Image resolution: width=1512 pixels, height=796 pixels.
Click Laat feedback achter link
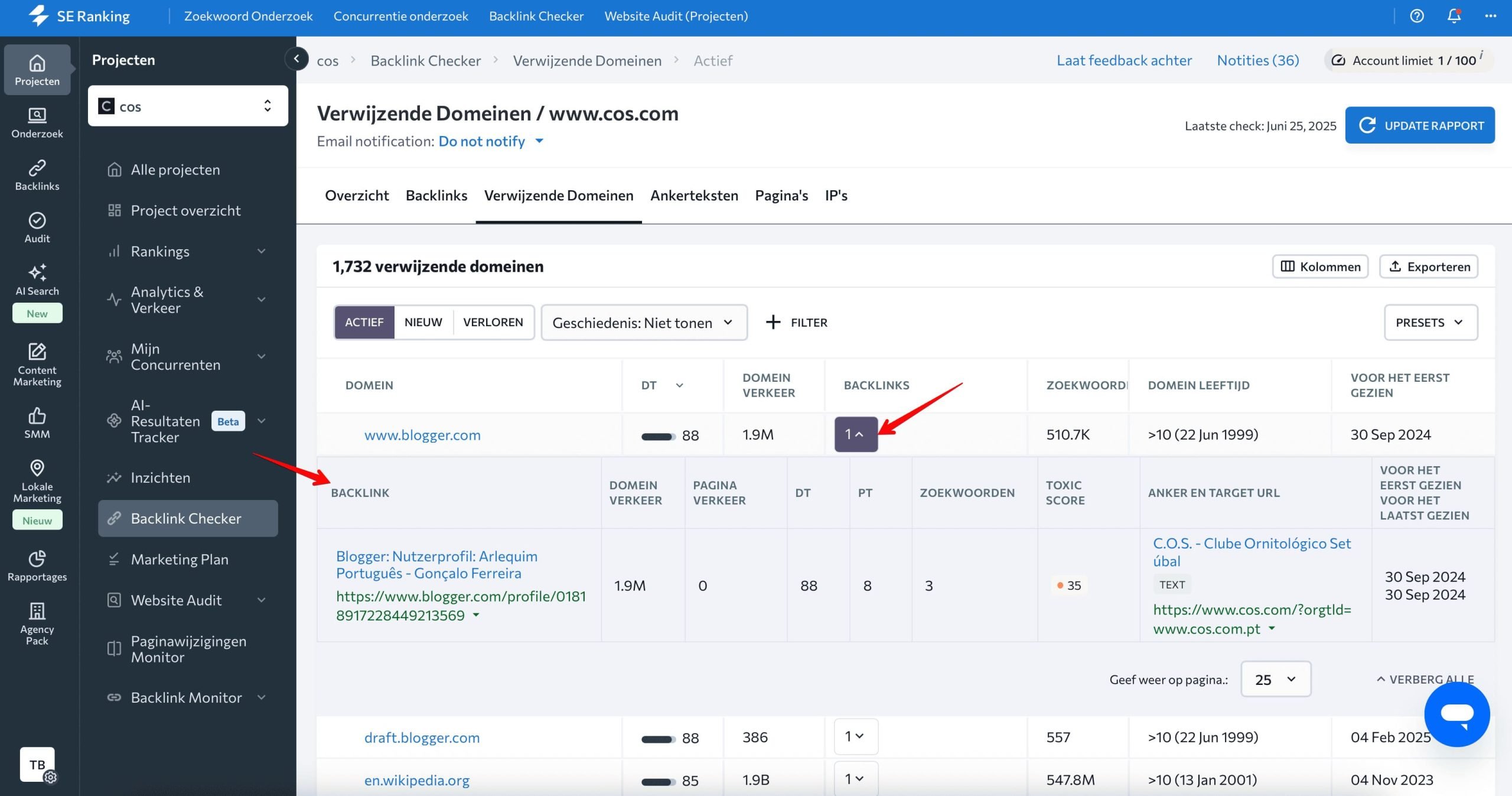(x=1124, y=60)
